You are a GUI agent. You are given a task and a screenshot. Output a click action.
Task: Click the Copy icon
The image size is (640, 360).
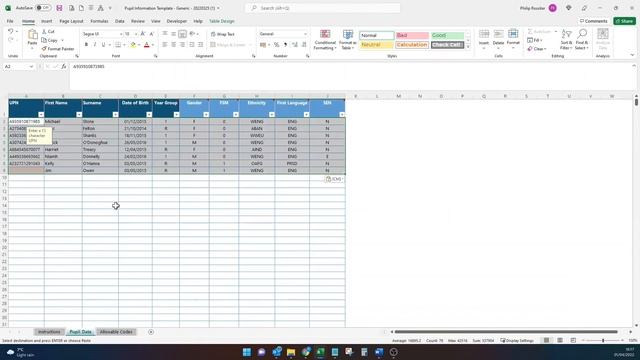pos(44,40)
